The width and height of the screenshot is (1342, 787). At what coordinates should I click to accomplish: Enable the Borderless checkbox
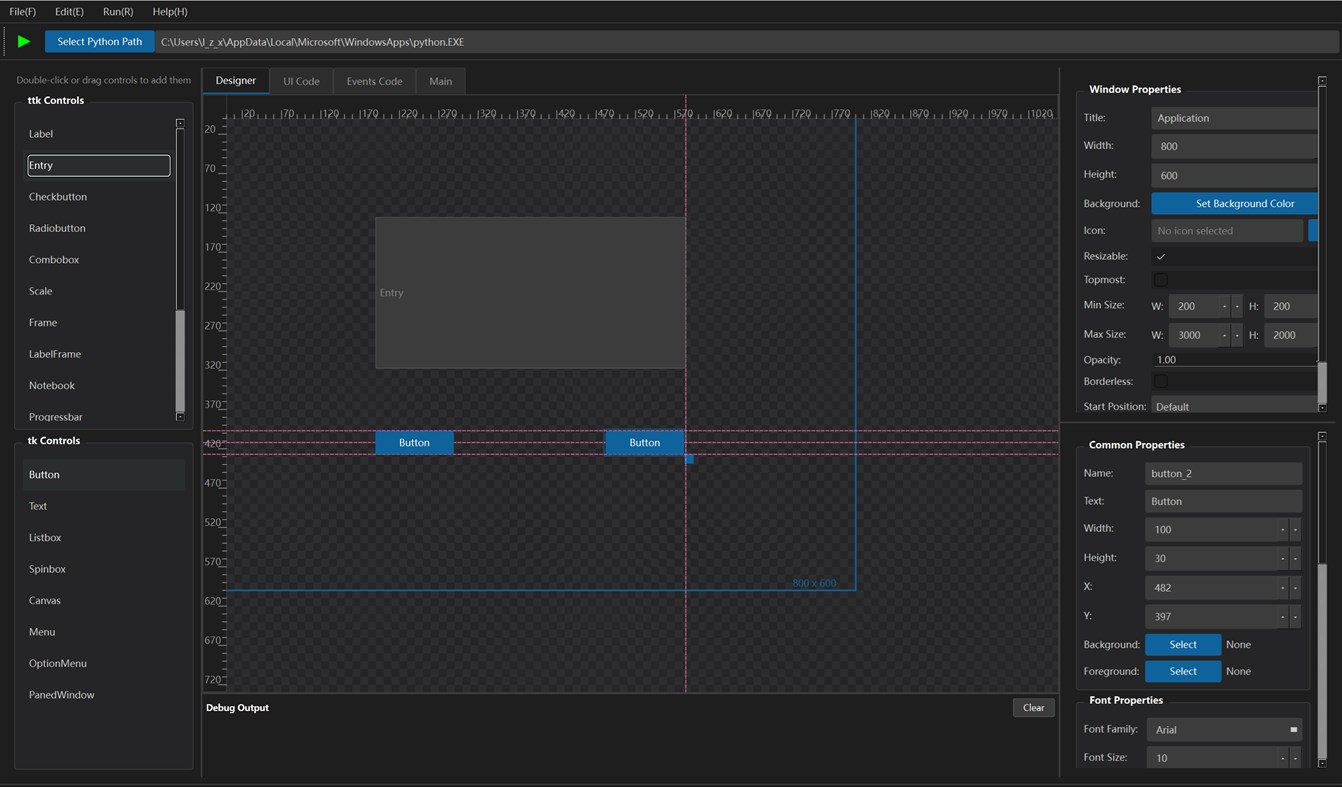(1161, 381)
